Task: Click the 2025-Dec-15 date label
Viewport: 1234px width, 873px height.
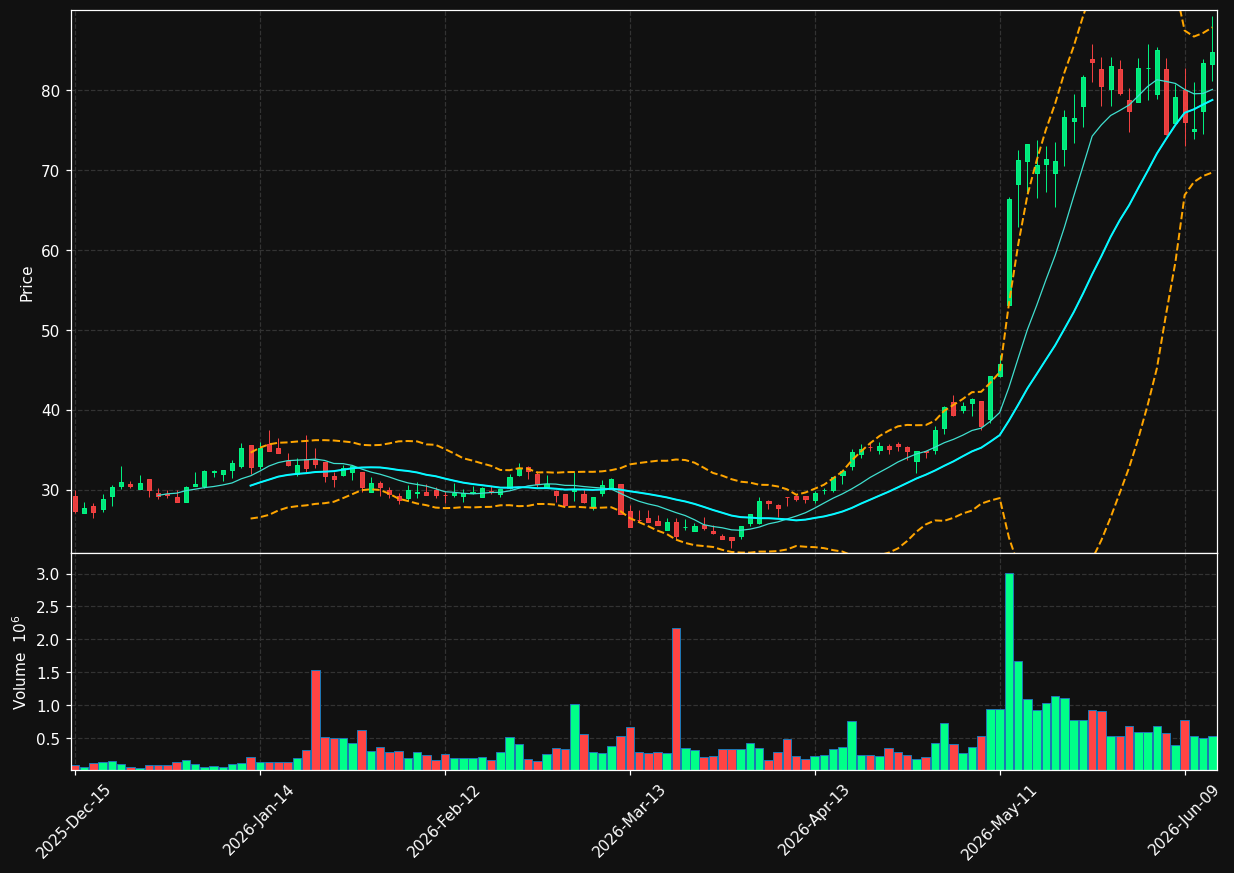Action: (73, 821)
